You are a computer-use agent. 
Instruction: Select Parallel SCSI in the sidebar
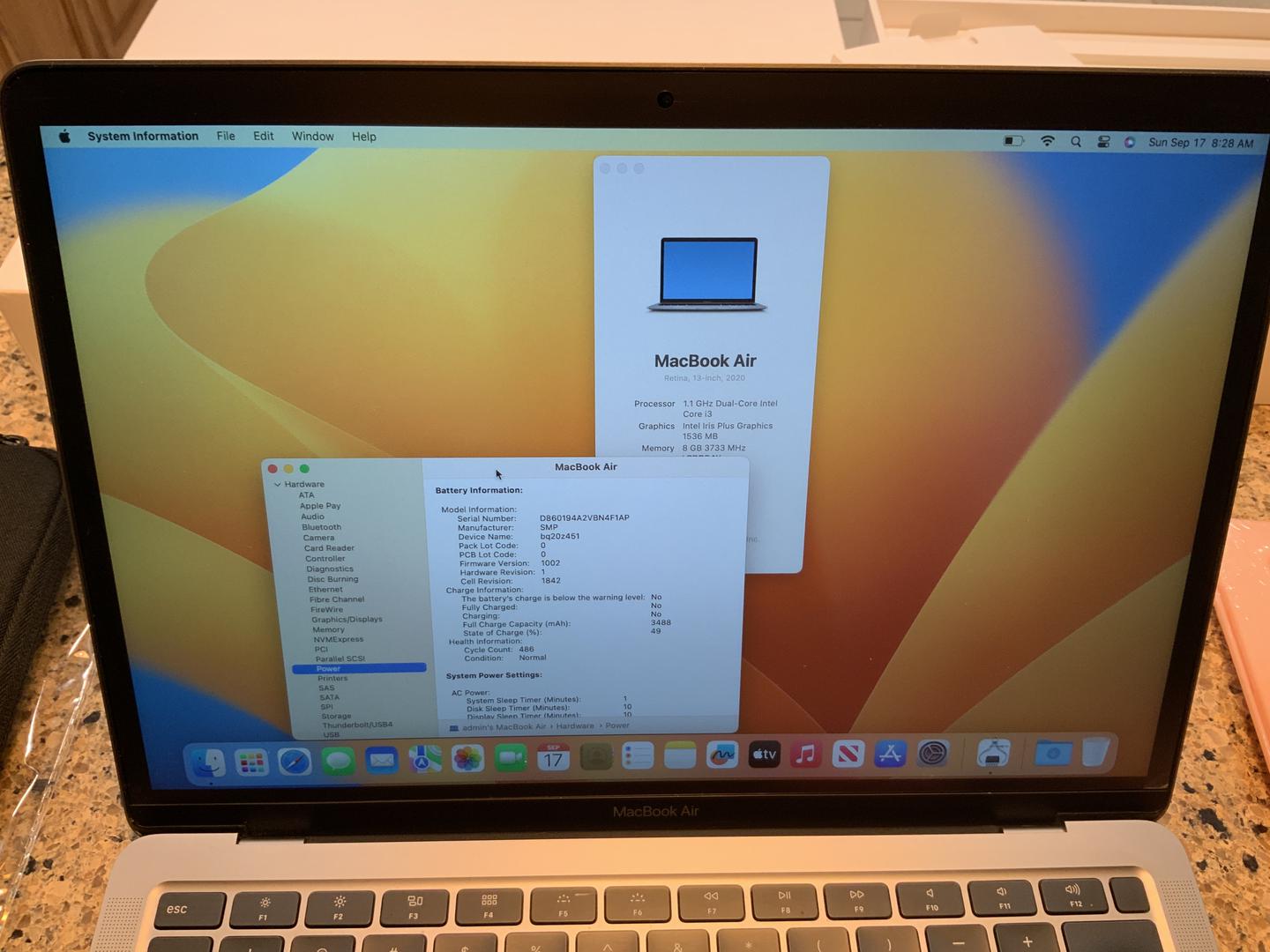pos(340,659)
